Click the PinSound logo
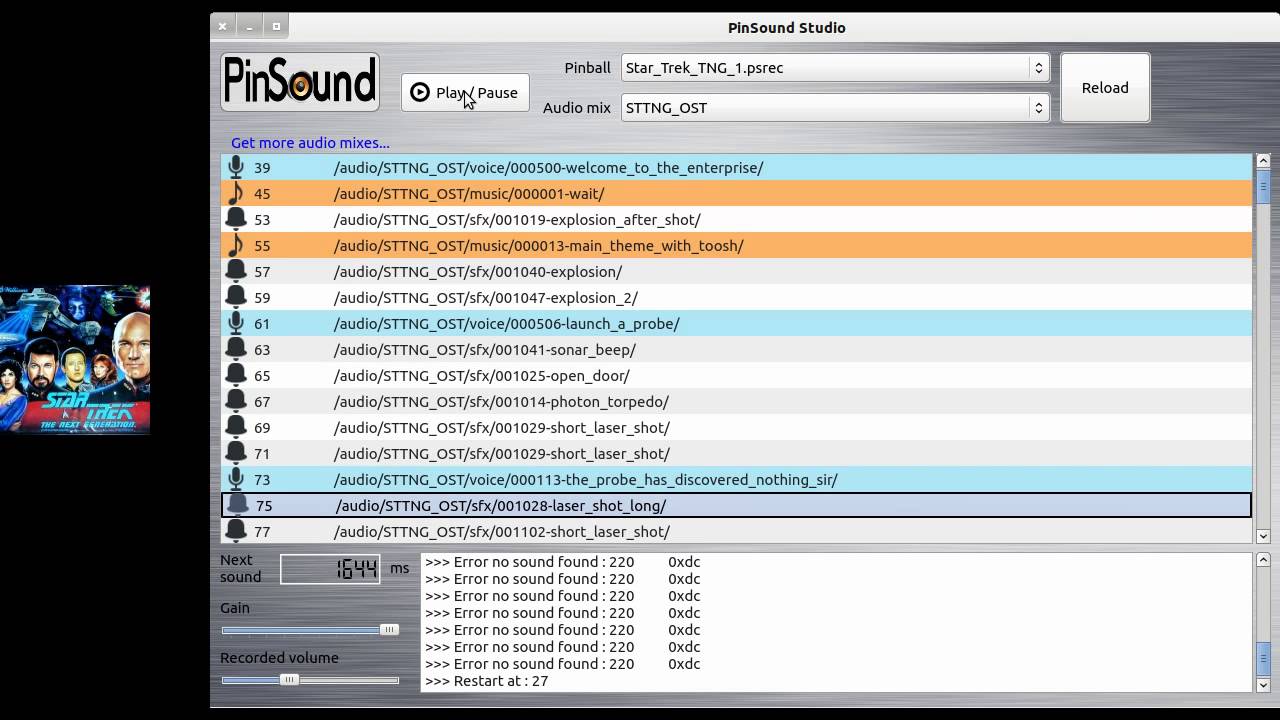Viewport: 1280px width, 720px height. pyautogui.click(x=300, y=82)
